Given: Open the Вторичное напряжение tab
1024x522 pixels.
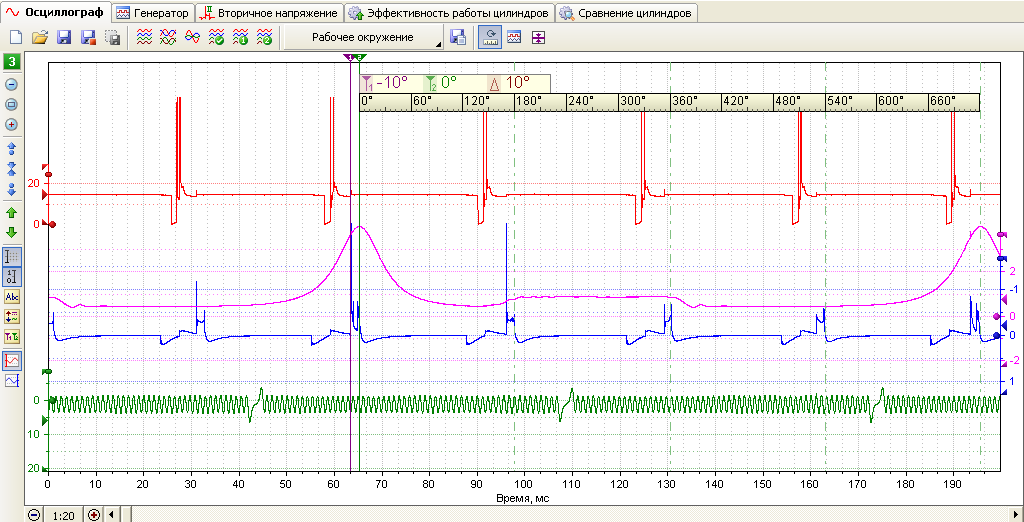Looking at the screenshot, I should pos(270,13).
